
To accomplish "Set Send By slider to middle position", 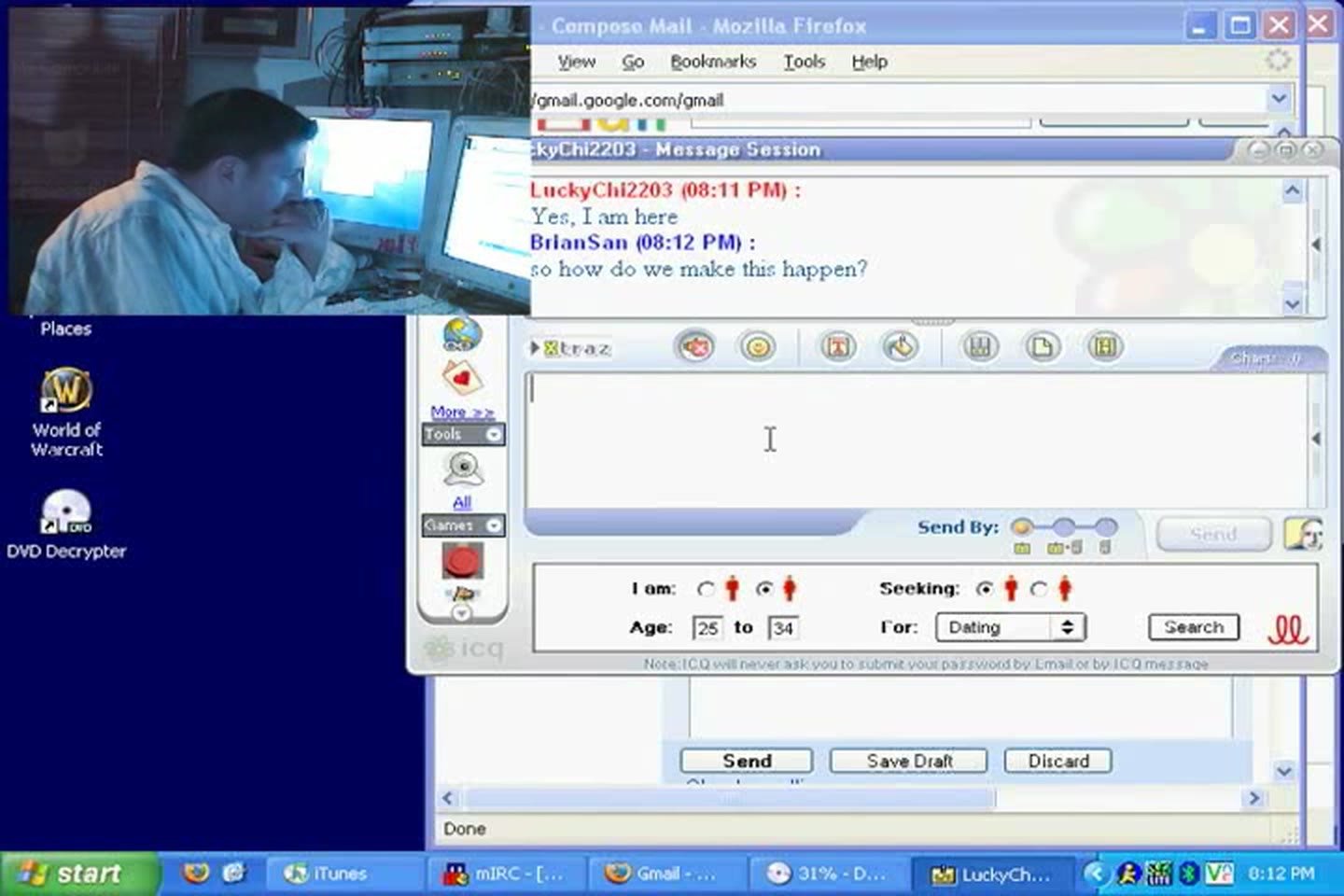I will click(x=1064, y=527).
